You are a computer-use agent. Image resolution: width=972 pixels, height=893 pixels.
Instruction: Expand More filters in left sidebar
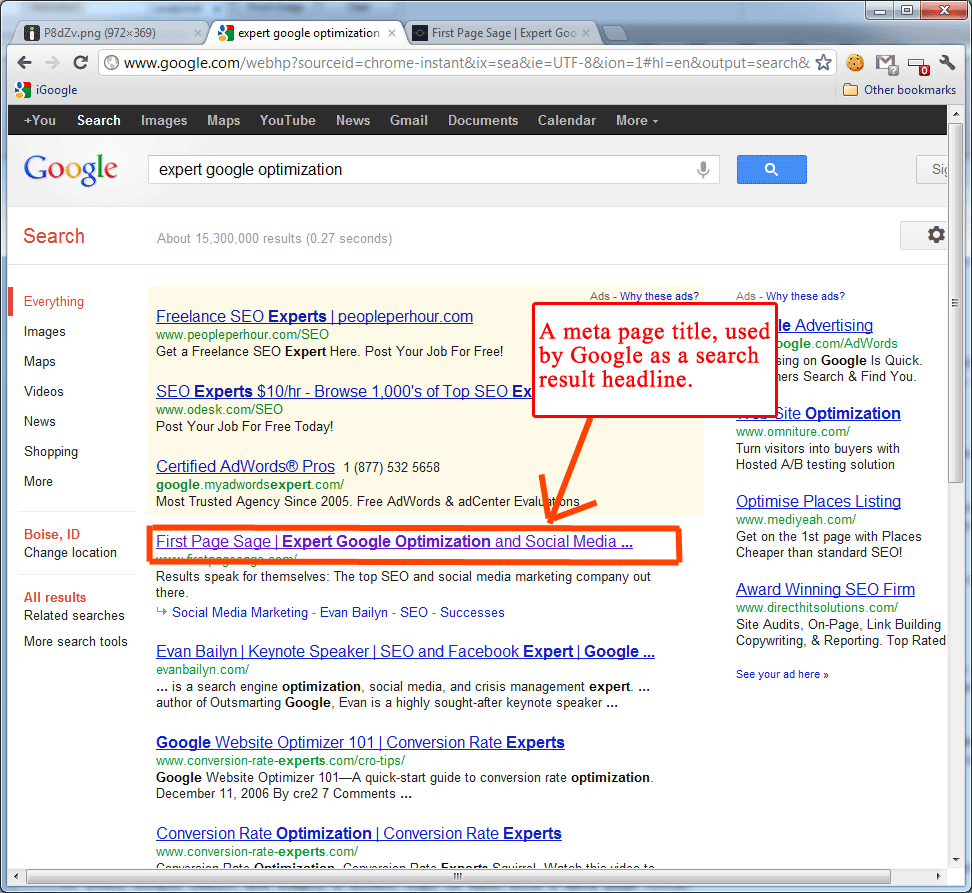38,482
